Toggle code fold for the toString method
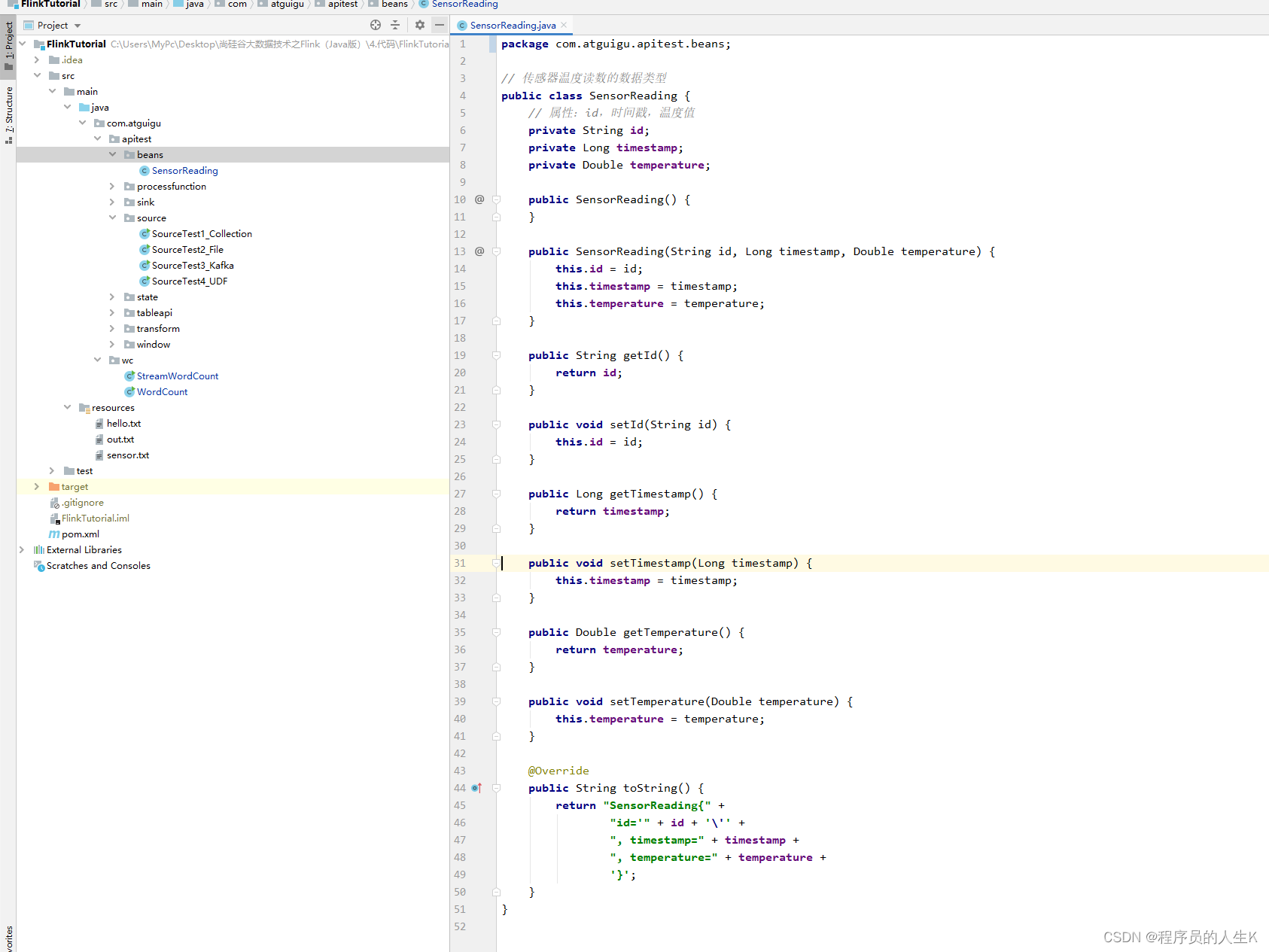This screenshot has height=952, width=1269. point(497,788)
